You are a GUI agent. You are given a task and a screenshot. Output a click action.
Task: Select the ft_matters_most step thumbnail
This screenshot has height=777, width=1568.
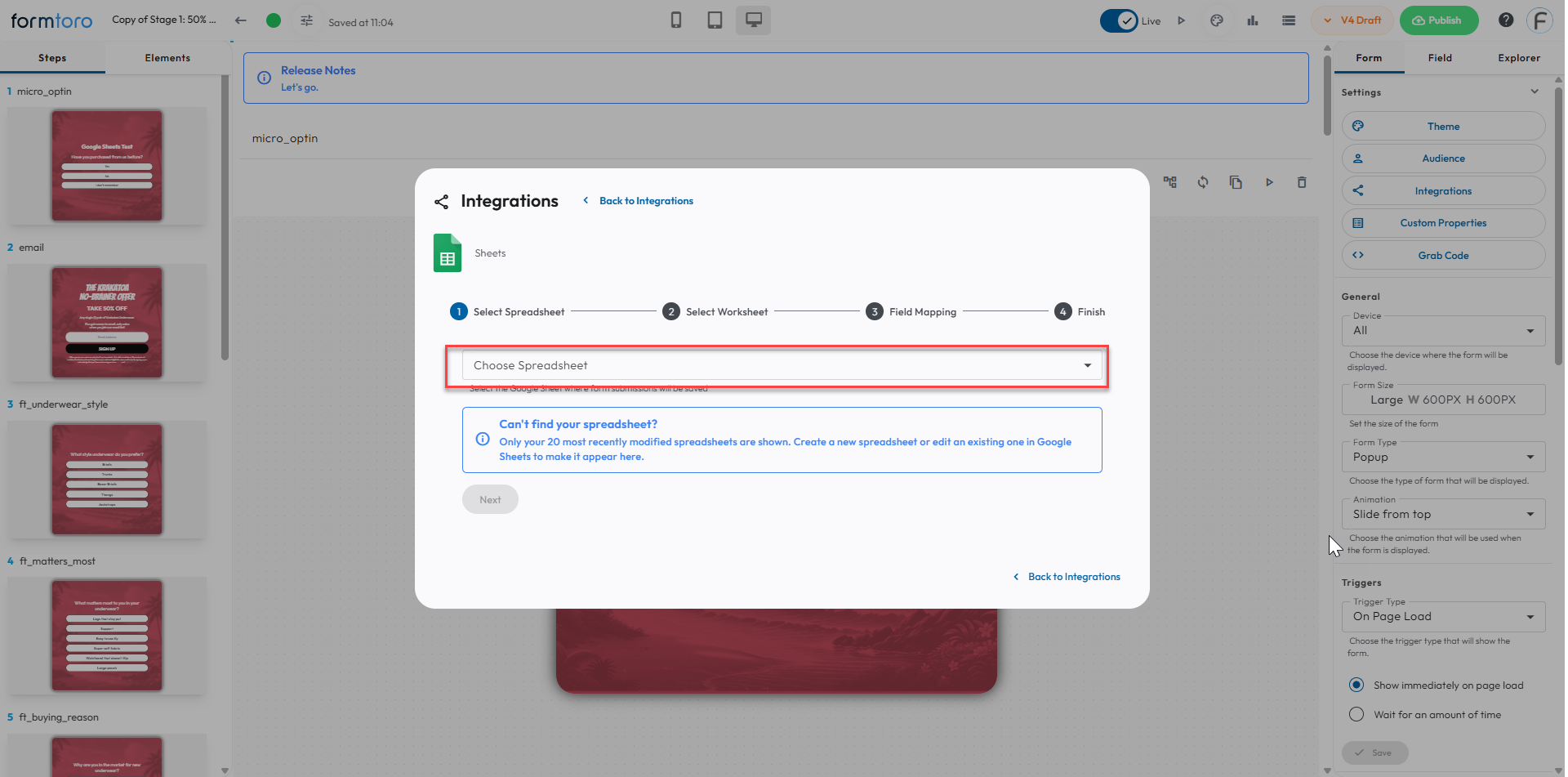tap(107, 636)
